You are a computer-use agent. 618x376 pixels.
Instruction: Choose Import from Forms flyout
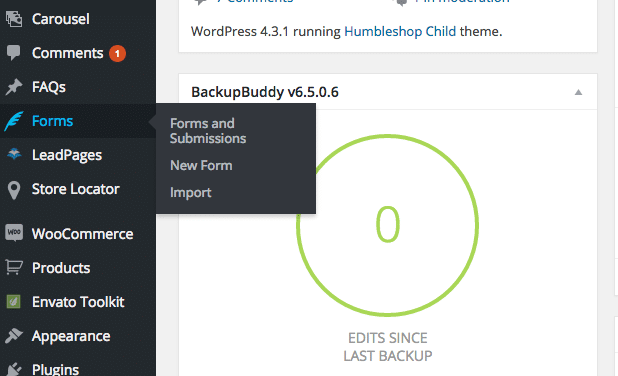191,193
